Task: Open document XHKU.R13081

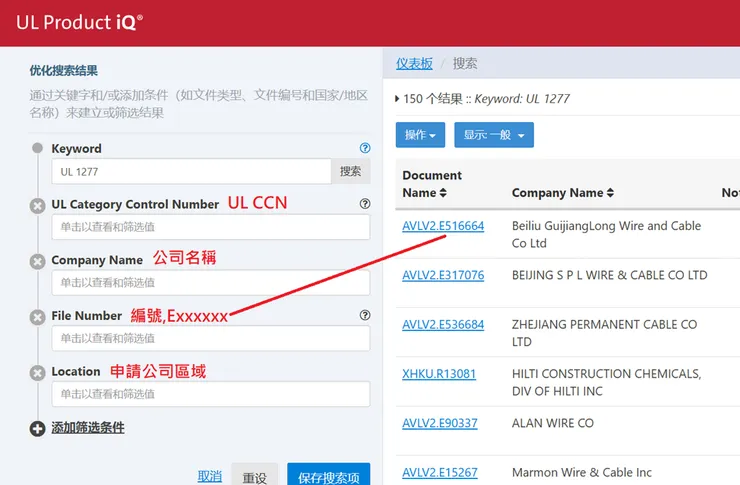Action: [439, 374]
